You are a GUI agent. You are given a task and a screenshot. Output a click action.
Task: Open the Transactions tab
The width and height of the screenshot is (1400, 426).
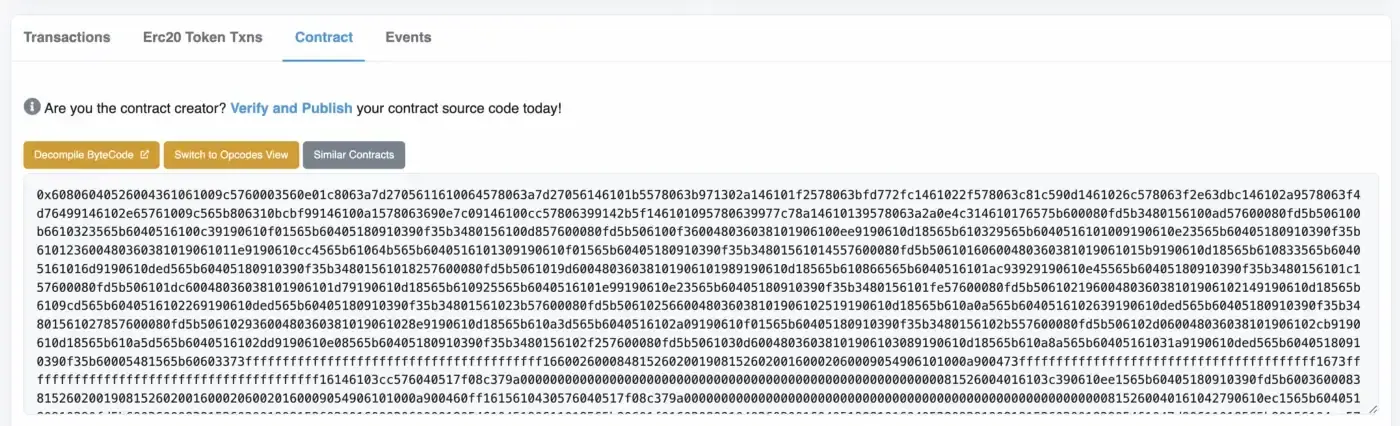point(67,37)
